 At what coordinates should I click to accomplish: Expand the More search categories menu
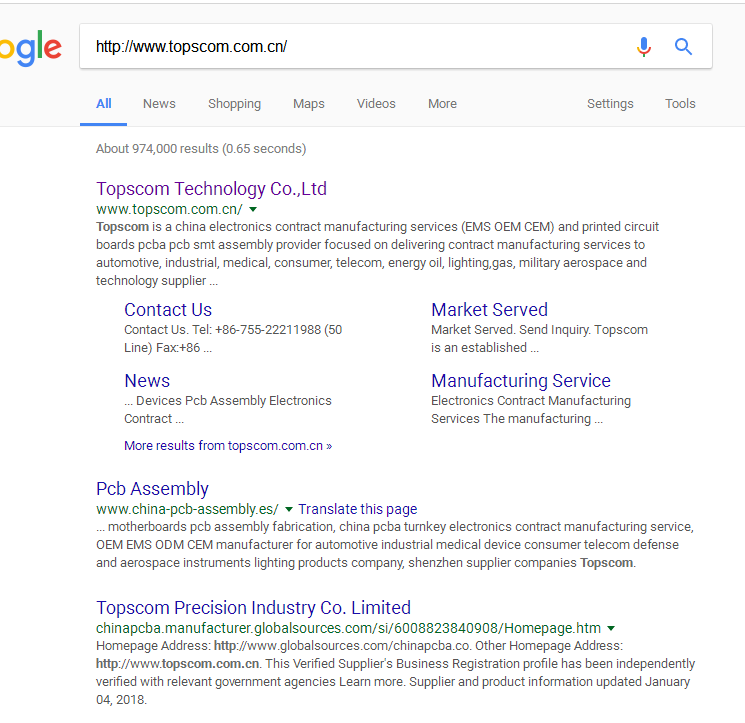pyautogui.click(x=442, y=104)
